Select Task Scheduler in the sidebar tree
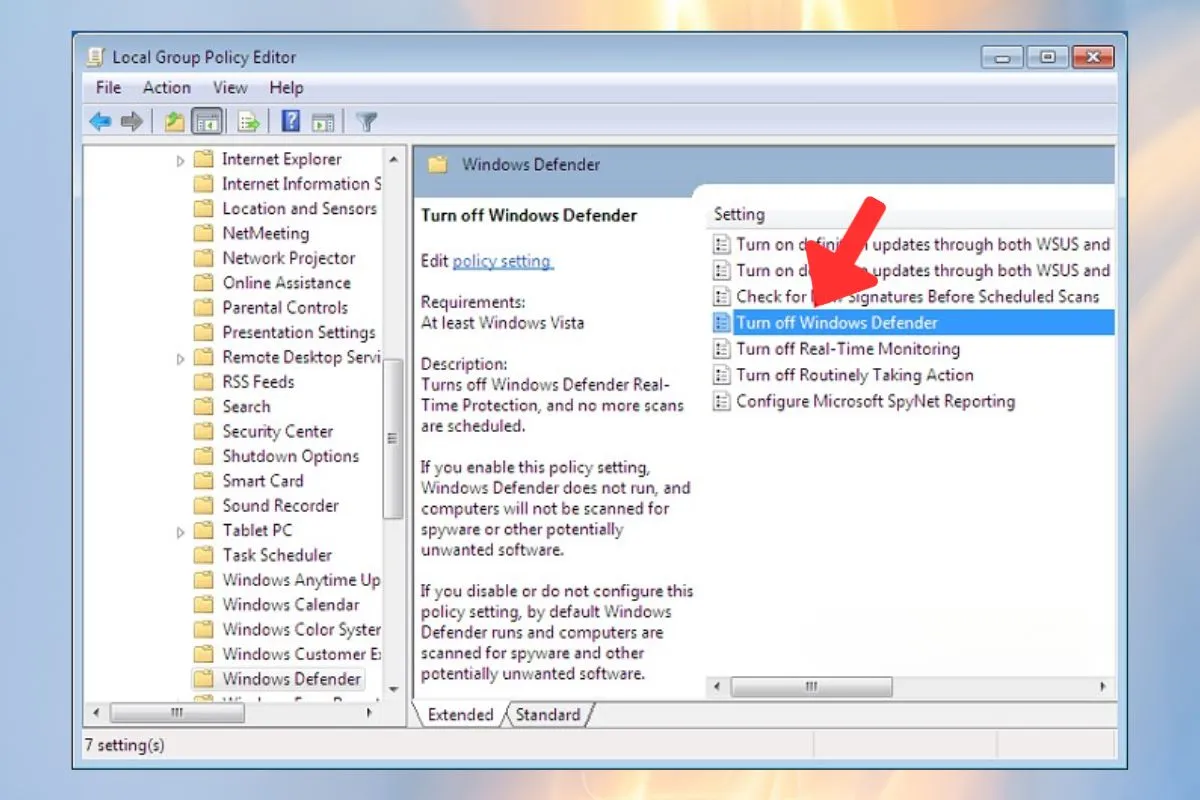 tap(276, 555)
